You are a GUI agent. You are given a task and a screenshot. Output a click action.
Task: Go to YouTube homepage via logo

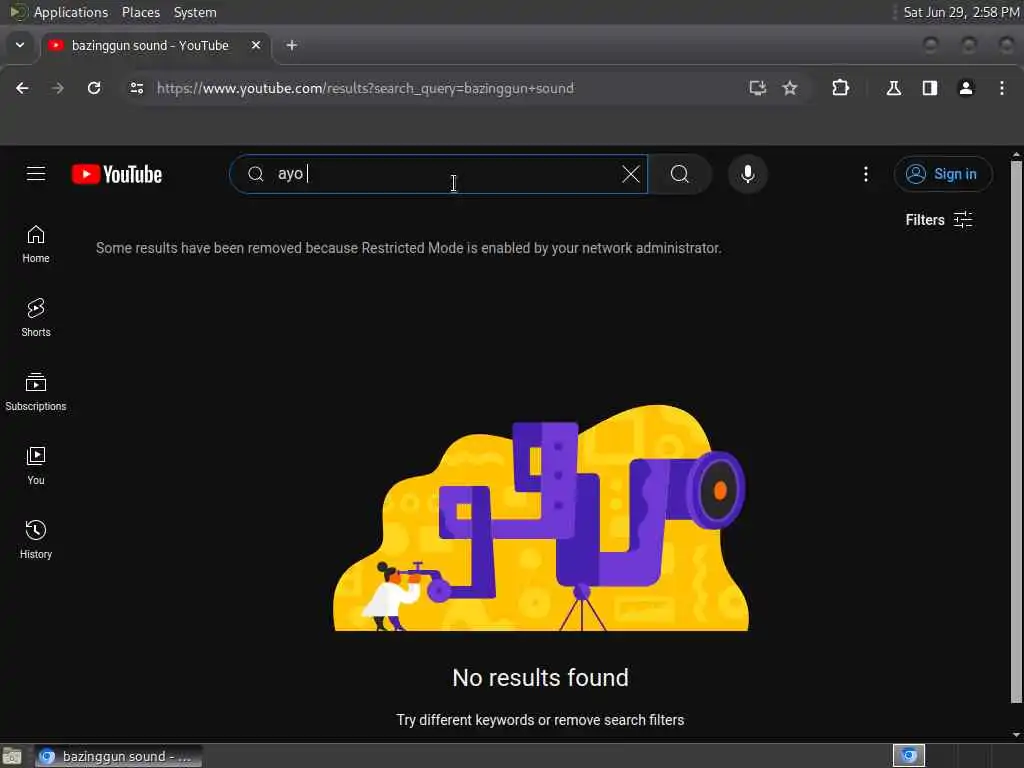[x=117, y=174]
